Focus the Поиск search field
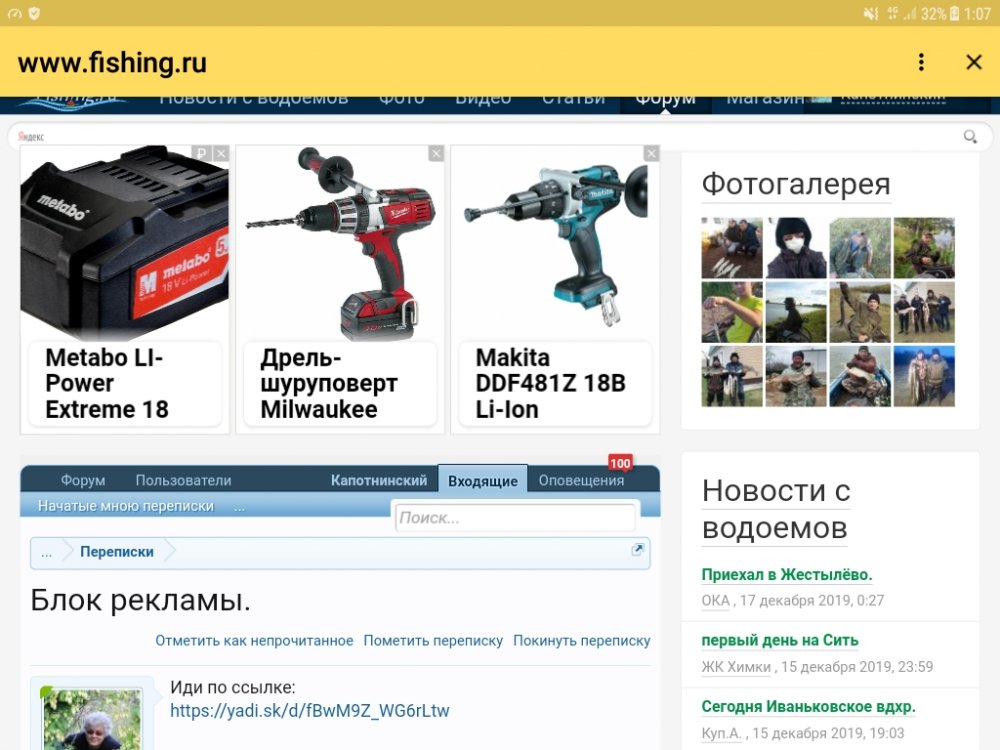 pyautogui.click(x=515, y=518)
